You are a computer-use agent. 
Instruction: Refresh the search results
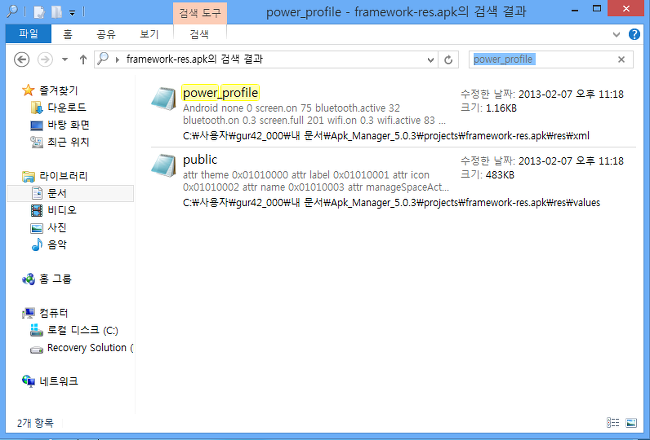coord(448,60)
